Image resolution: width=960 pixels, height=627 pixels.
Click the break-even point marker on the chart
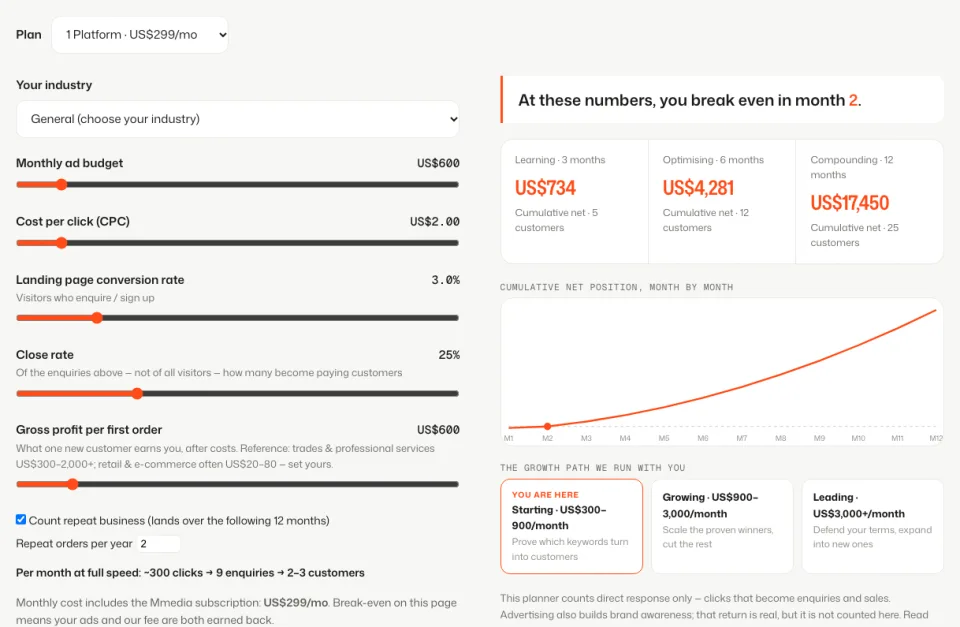[x=547, y=426]
